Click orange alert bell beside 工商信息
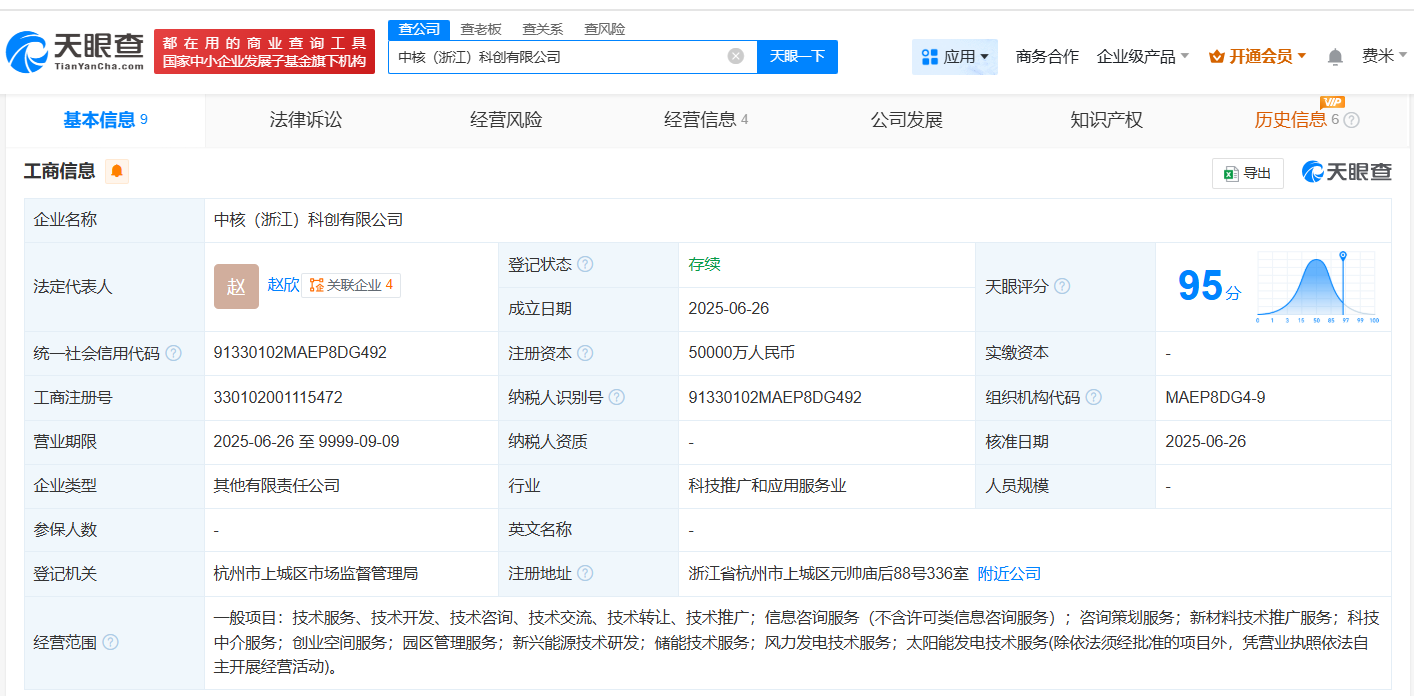 pyautogui.click(x=117, y=171)
